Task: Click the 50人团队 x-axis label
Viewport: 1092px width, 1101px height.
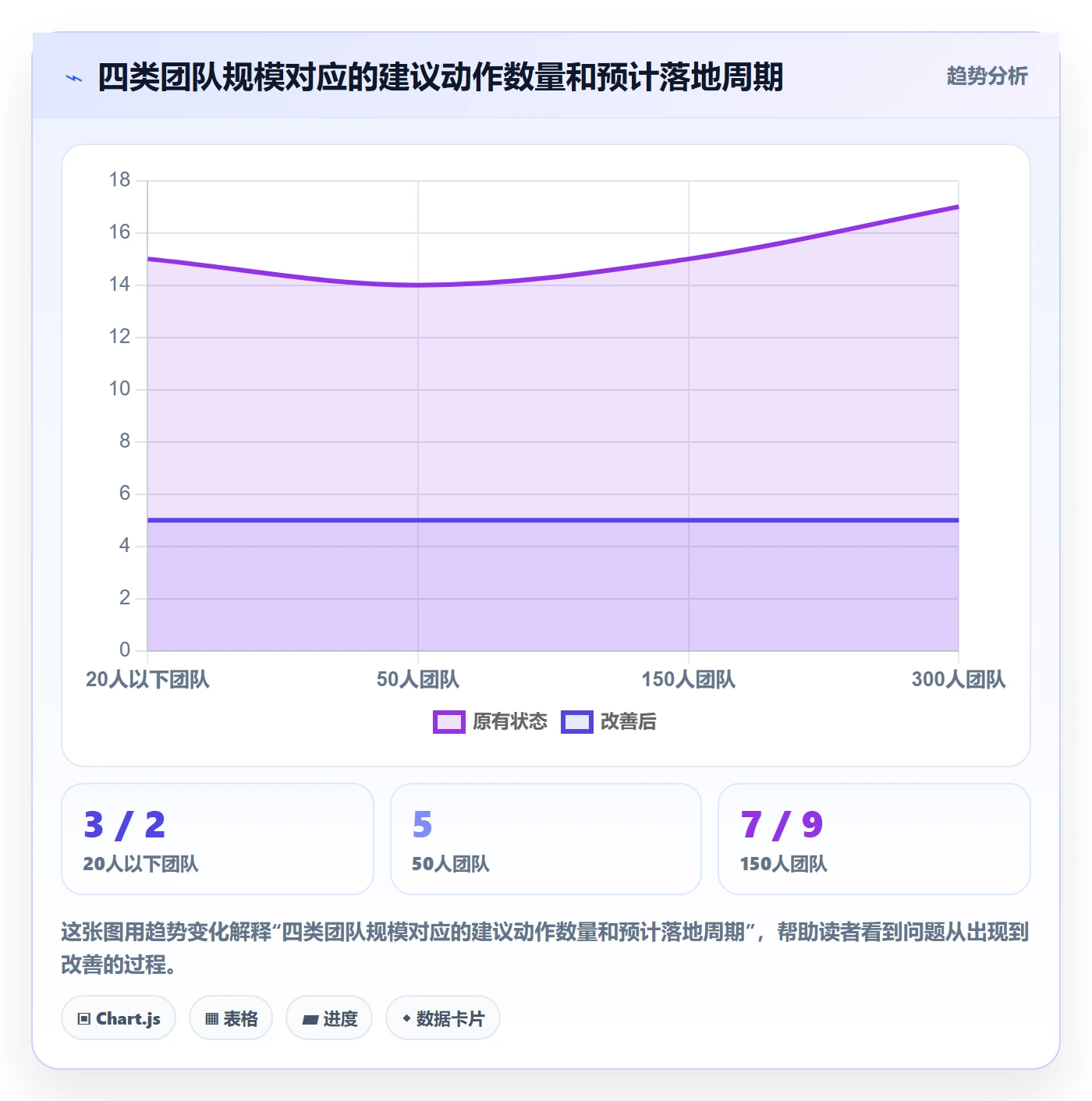Action: pos(418,679)
